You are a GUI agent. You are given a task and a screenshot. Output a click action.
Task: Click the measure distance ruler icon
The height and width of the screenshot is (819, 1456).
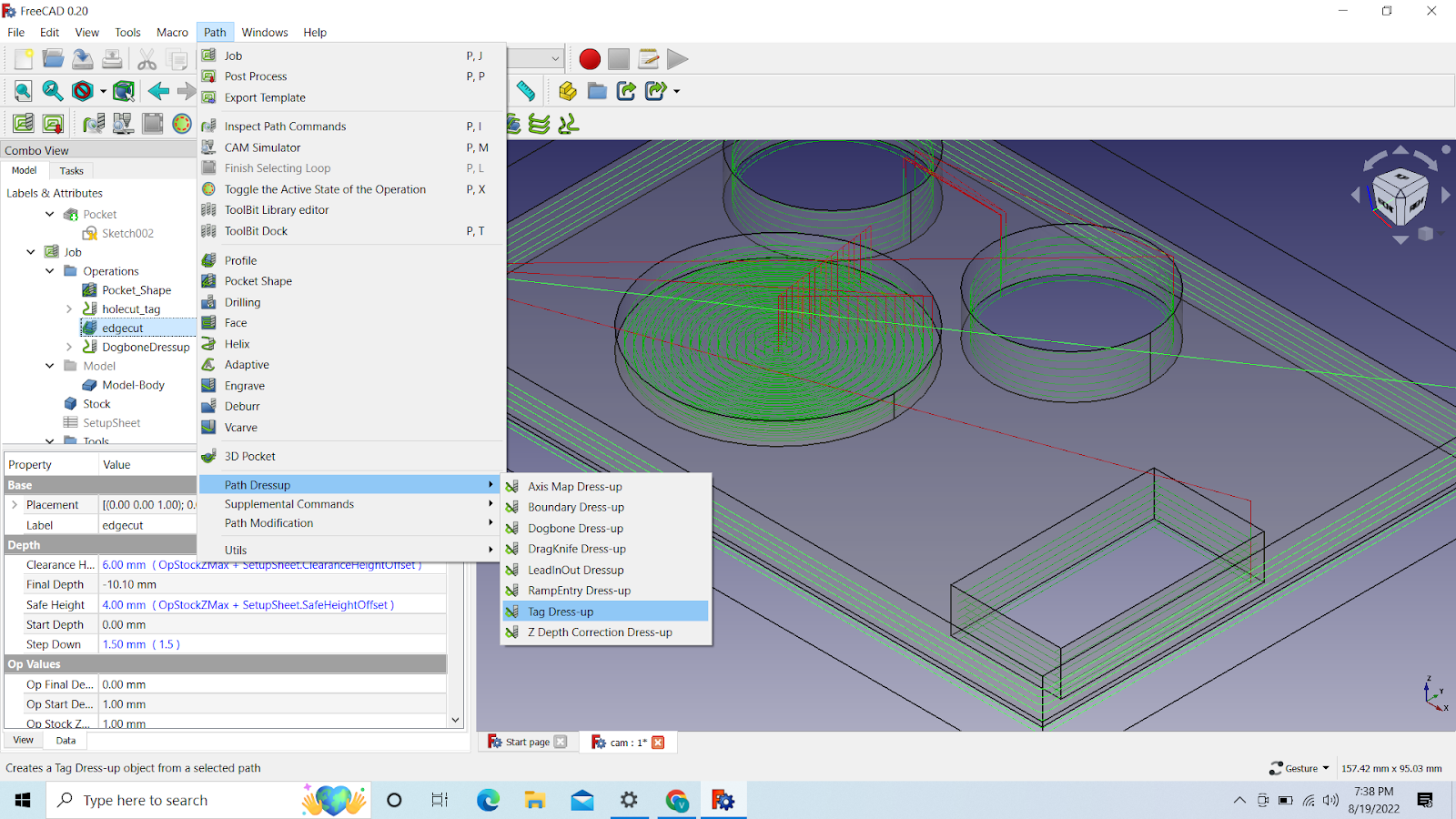coord(525,91)
